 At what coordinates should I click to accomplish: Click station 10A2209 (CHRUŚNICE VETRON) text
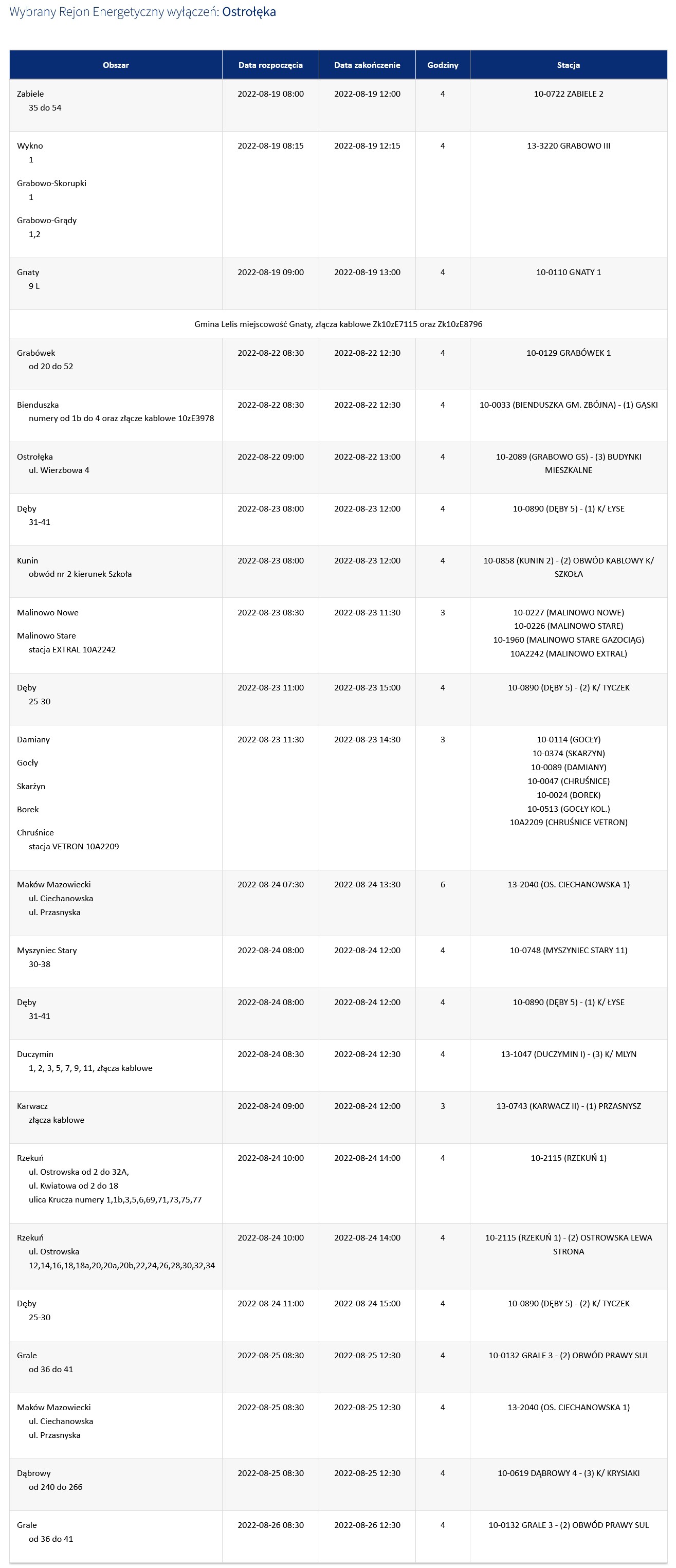pyautogui.click(x=568, y=823)
